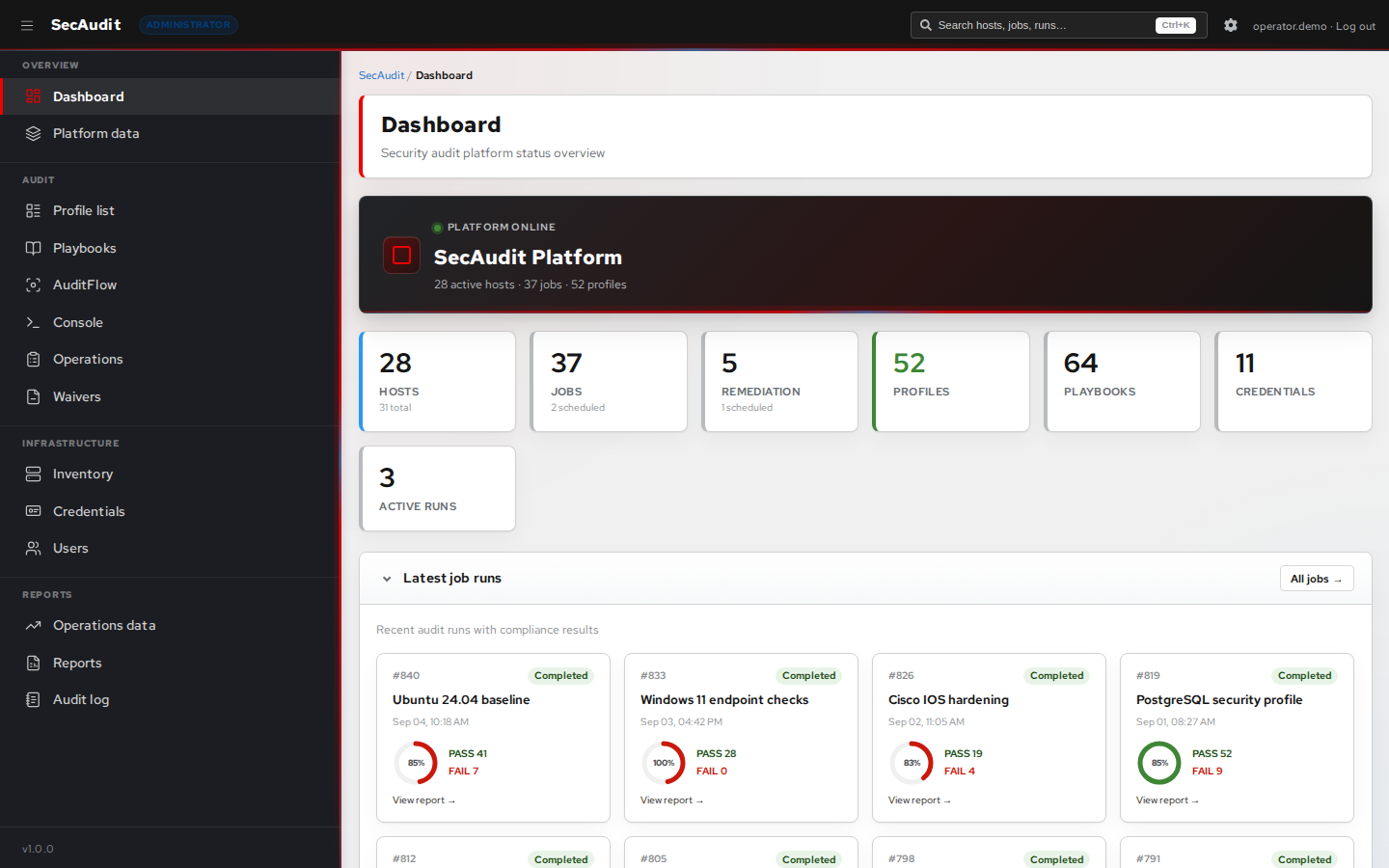Open the 5 Remediation stat card
The width and height of the screenshot is (1389, 868).
pos(779,382)
